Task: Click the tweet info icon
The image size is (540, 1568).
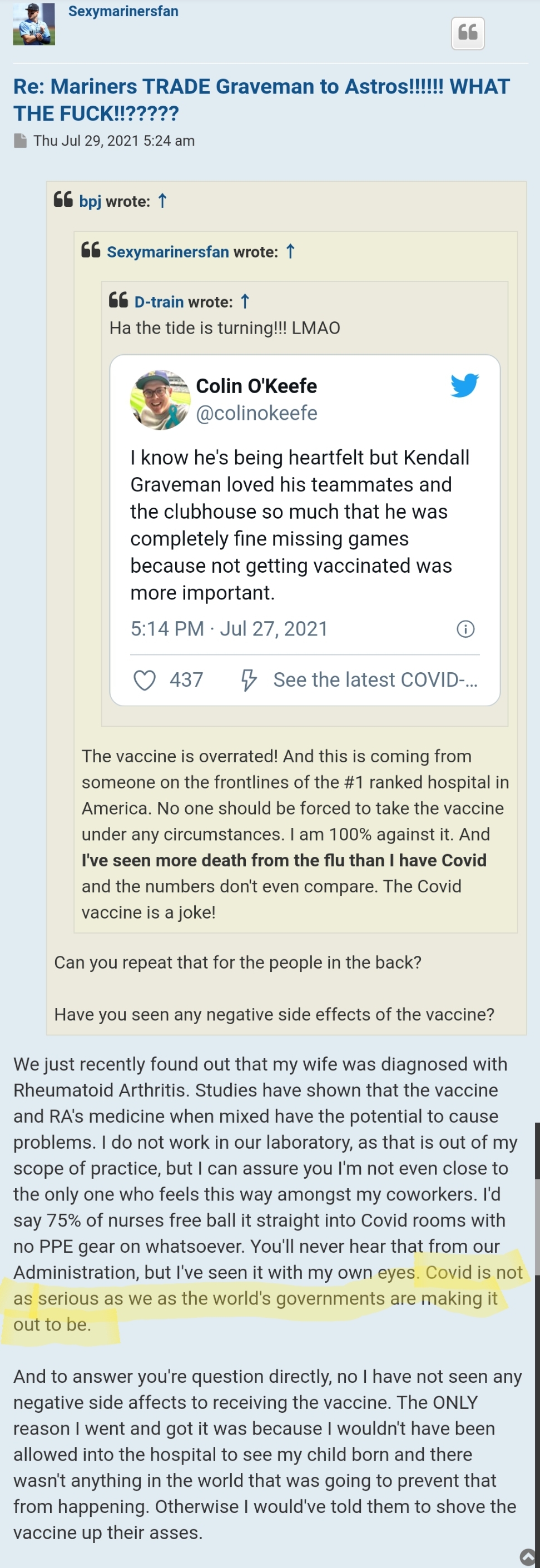Action: coord(465,629)
